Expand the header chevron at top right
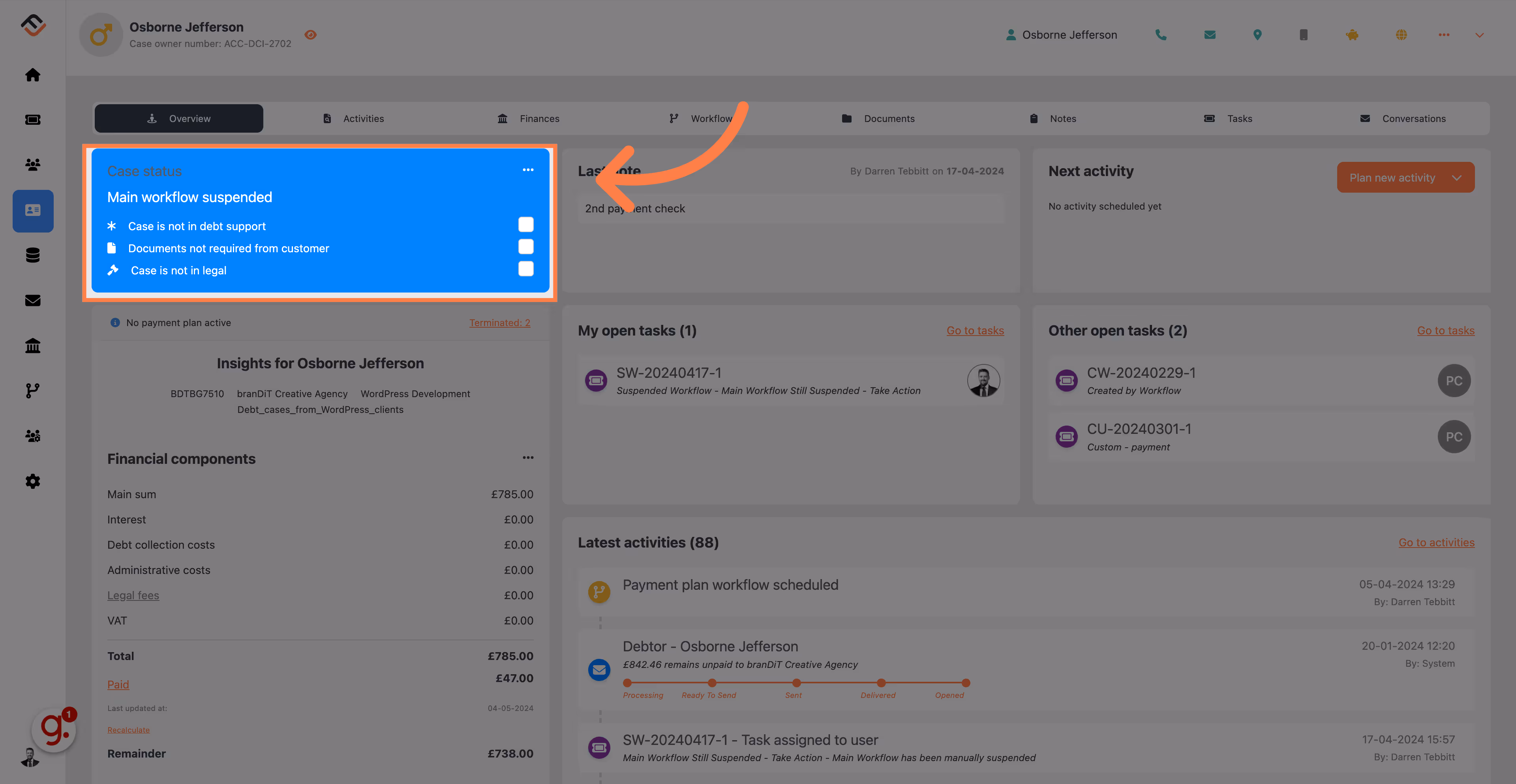The height and width of the screenshot is (784, 1516). coord(1479,35)
